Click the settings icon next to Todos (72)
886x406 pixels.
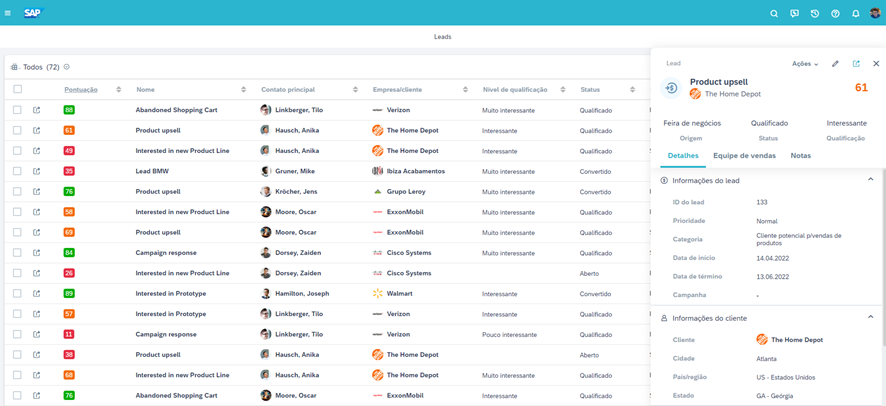click(67, 67)
